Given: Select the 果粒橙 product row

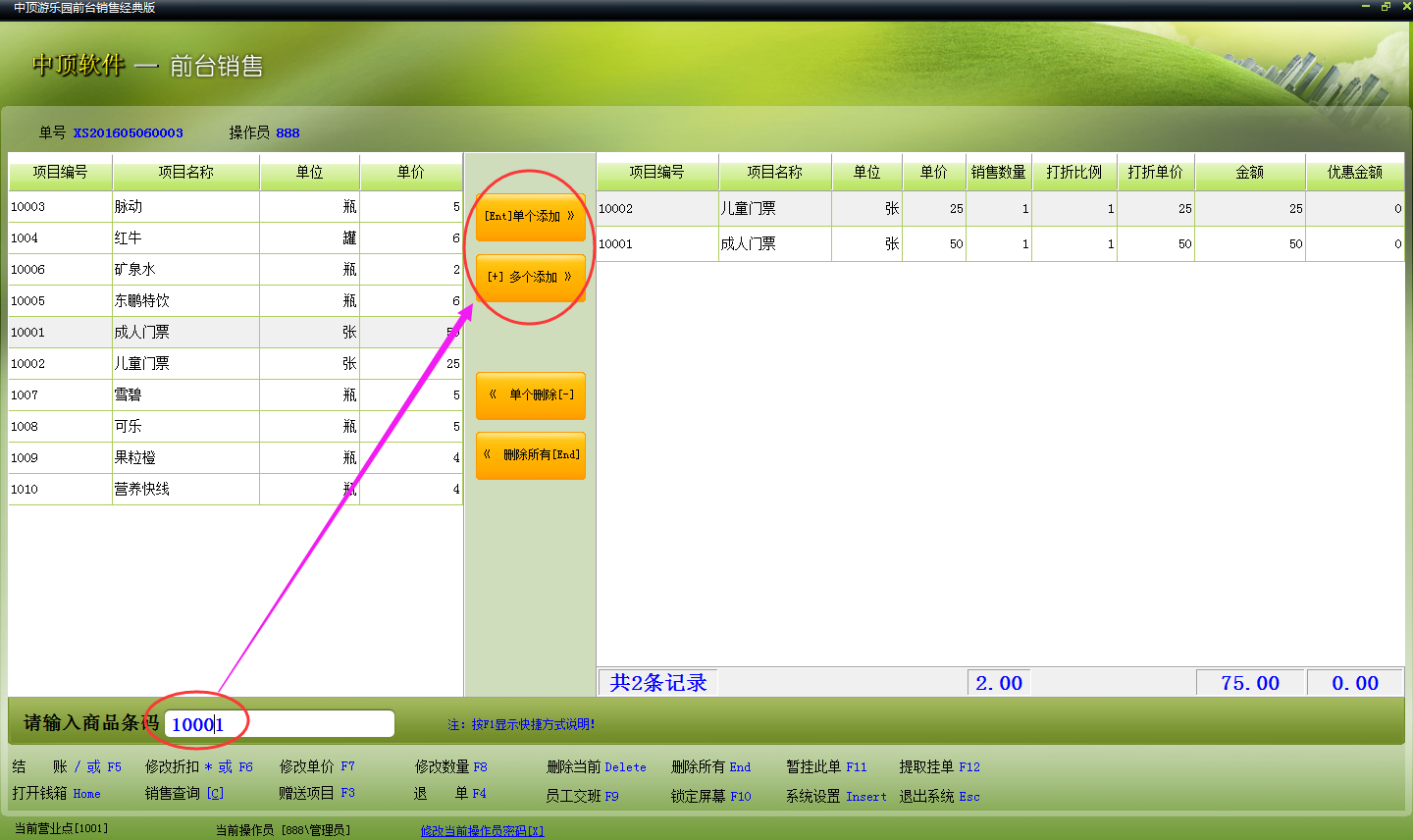Looking at the screenshot, I should tap(235, 457).
